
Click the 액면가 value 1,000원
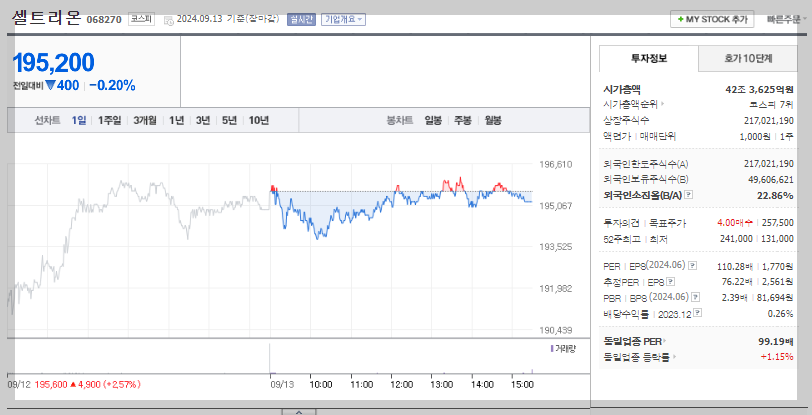(x=755, y=137)
